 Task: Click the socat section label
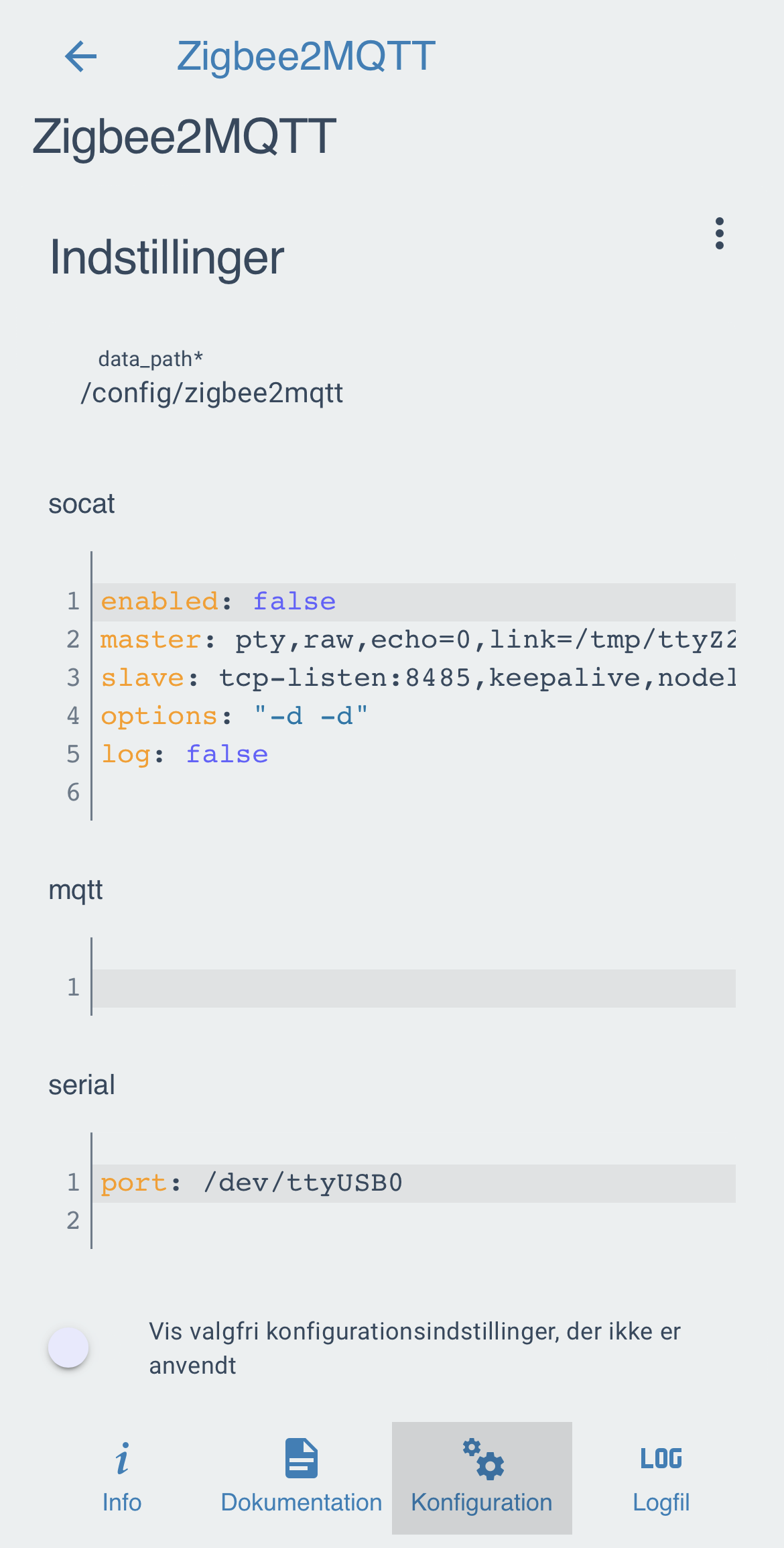click(x=81, y=503)
